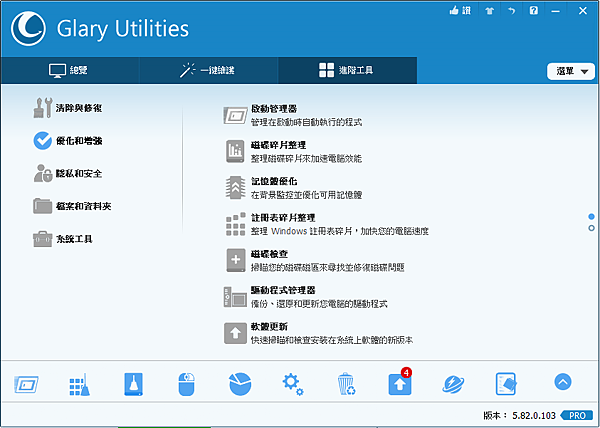The height and width of the screenshot is (428, 600).
Task: Minimize the Glary Utilities window
Action: click(x=556, y=11)
